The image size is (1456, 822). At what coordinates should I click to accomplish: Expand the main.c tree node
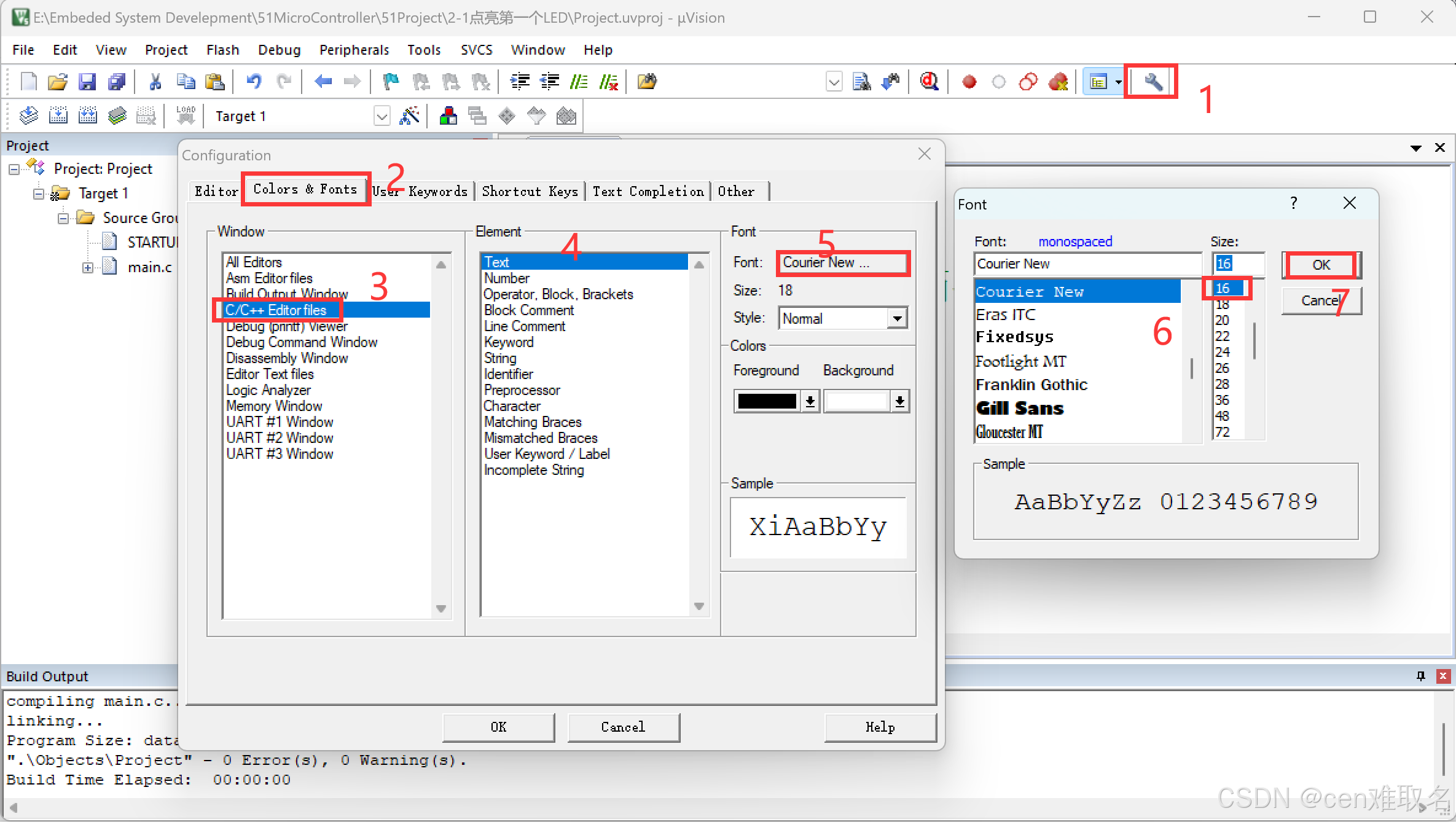(x=88, y=267)
